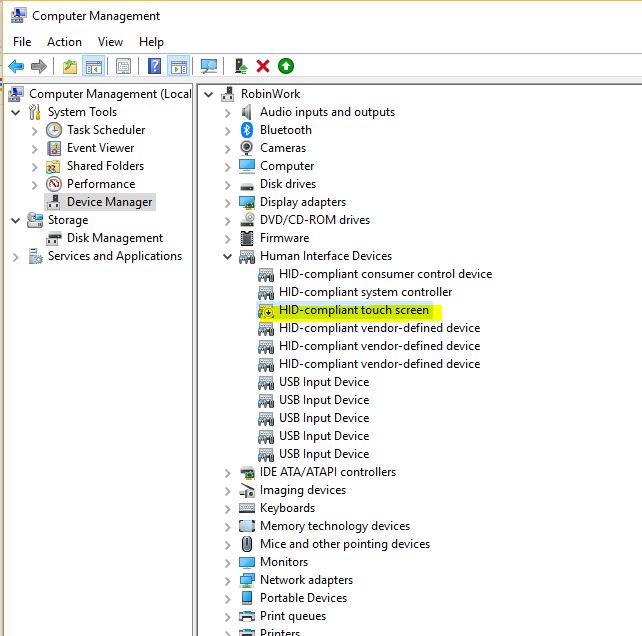Toggle the Show/Hide Action Pane button

tap(178, 66)
